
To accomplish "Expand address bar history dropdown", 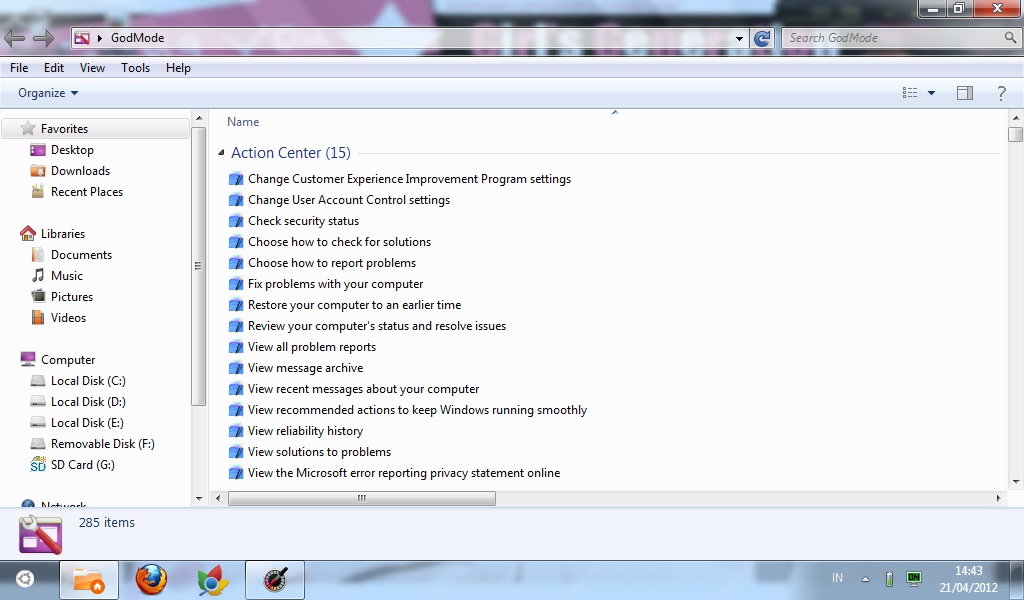I will click(739, 39).
